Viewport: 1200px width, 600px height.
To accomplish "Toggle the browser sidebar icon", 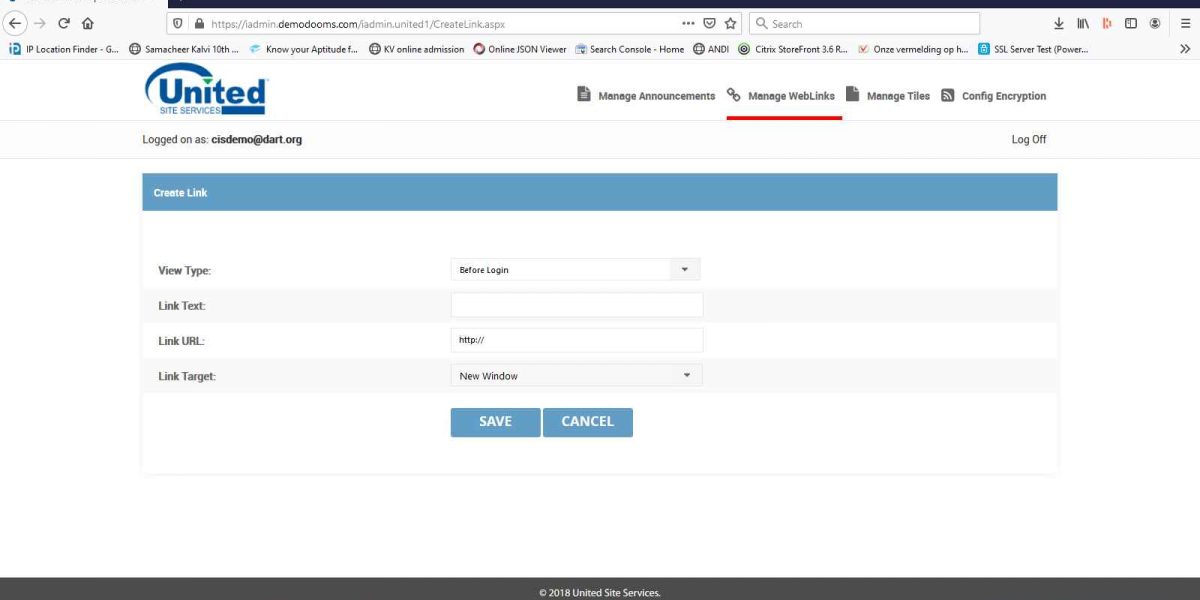I will tap(1132, 22).
